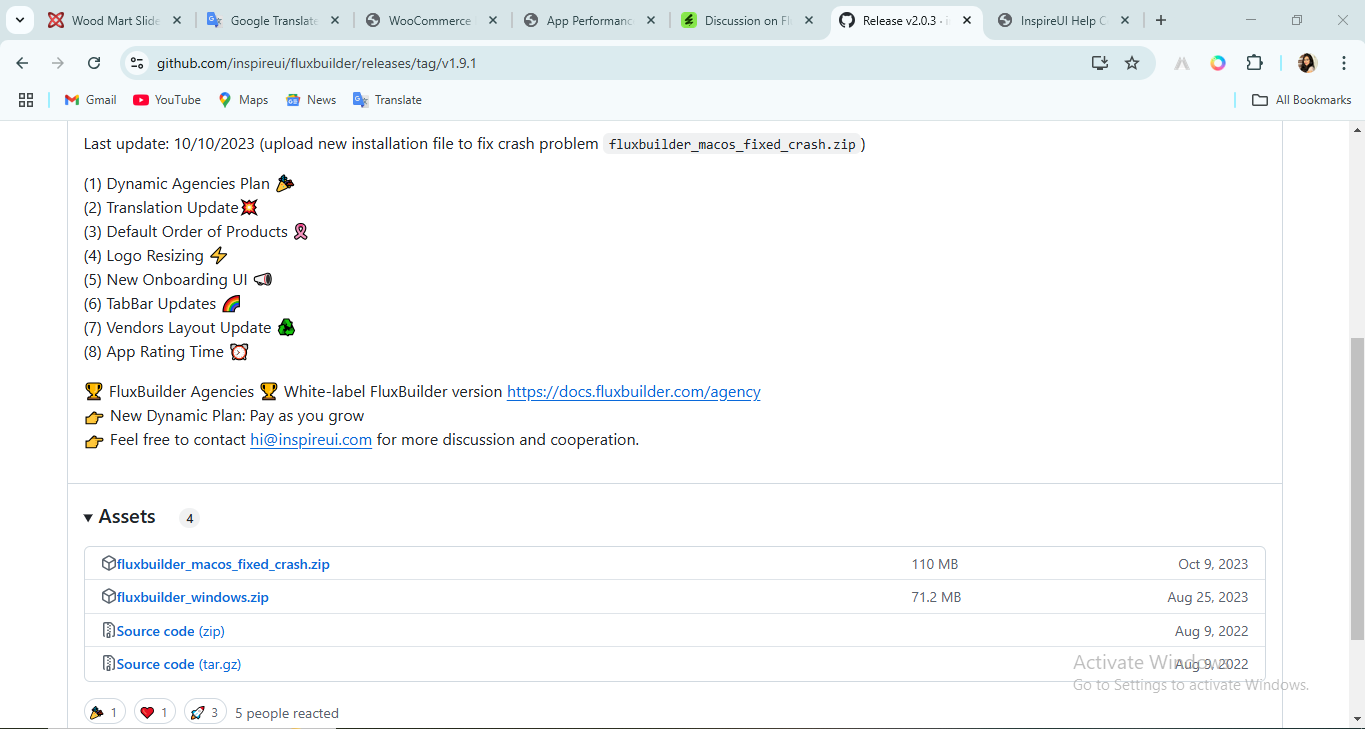The width and height of the screenshot is (1365, 729).
Task: Click the colorful circle extension icon
Action: pos(1218,63)
